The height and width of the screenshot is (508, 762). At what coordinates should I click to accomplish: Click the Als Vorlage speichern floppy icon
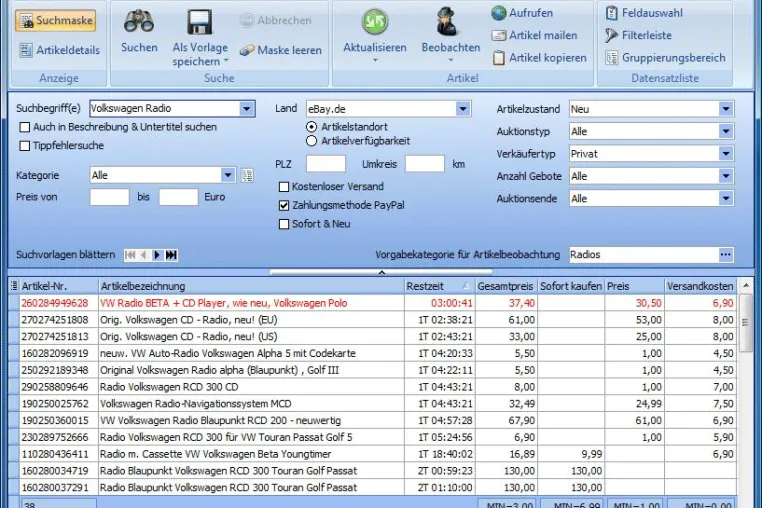[x=200, y=22]
